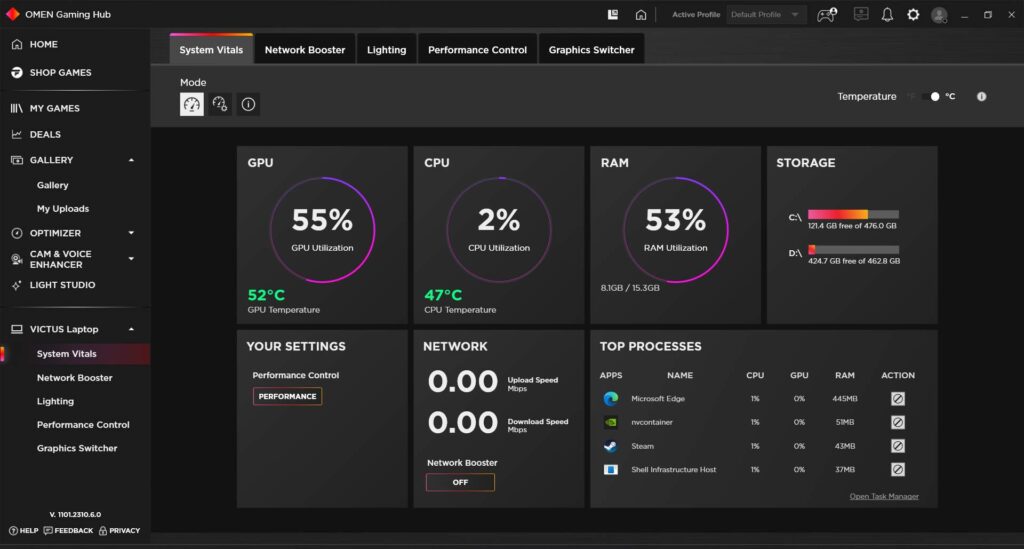1024x549 pixels.
Task: Select Graphics Switcher in sidebar
Action: pyautogui.click(x=77, y=448)
